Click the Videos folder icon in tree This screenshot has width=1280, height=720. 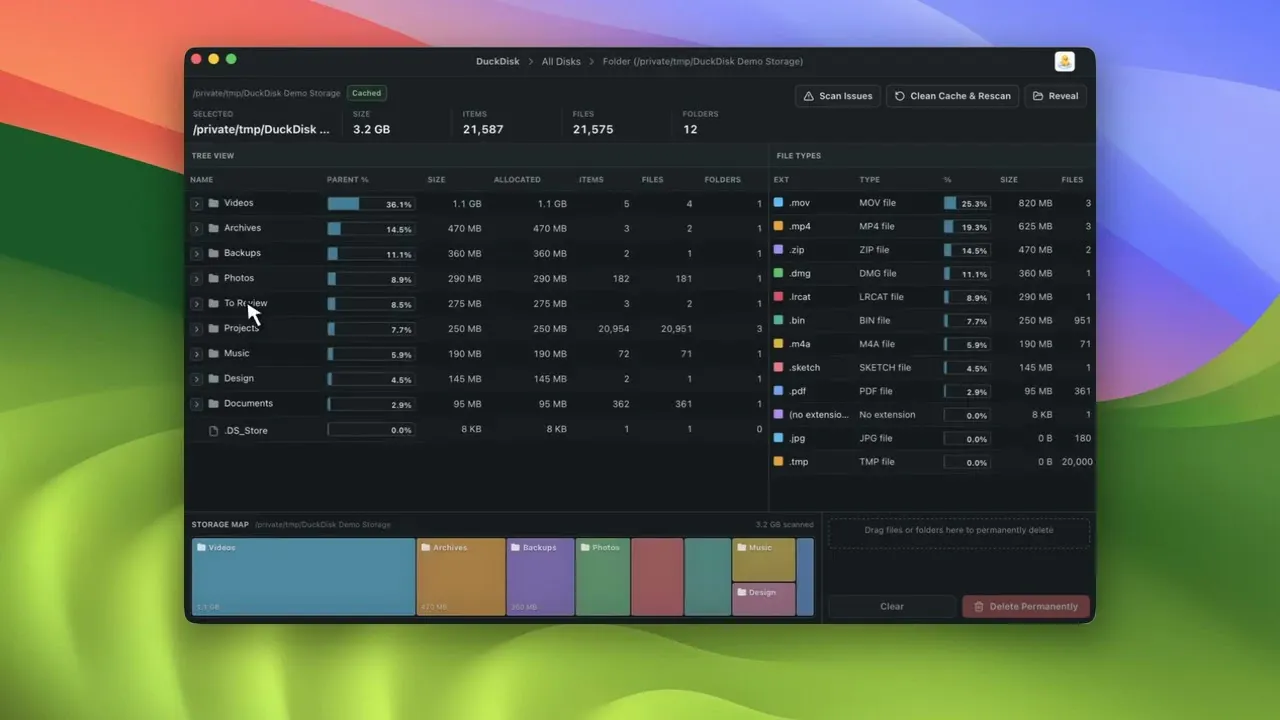pyautogui.click(x=214, y=203)
